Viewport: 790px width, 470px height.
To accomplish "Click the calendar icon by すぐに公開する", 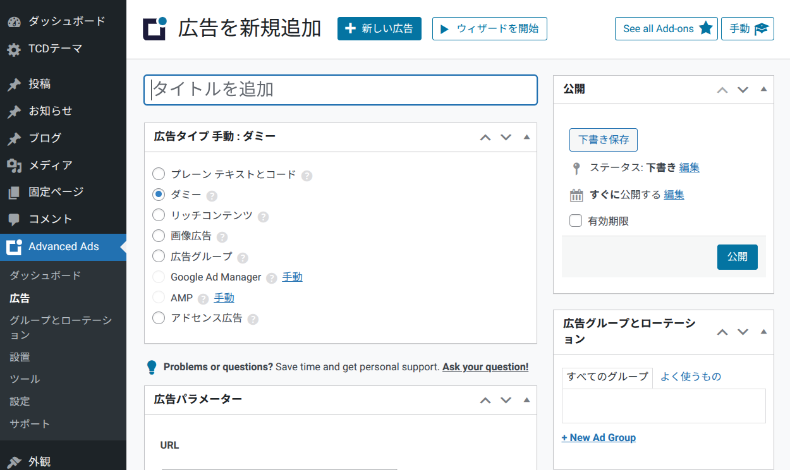I will (x=576, y=195).
